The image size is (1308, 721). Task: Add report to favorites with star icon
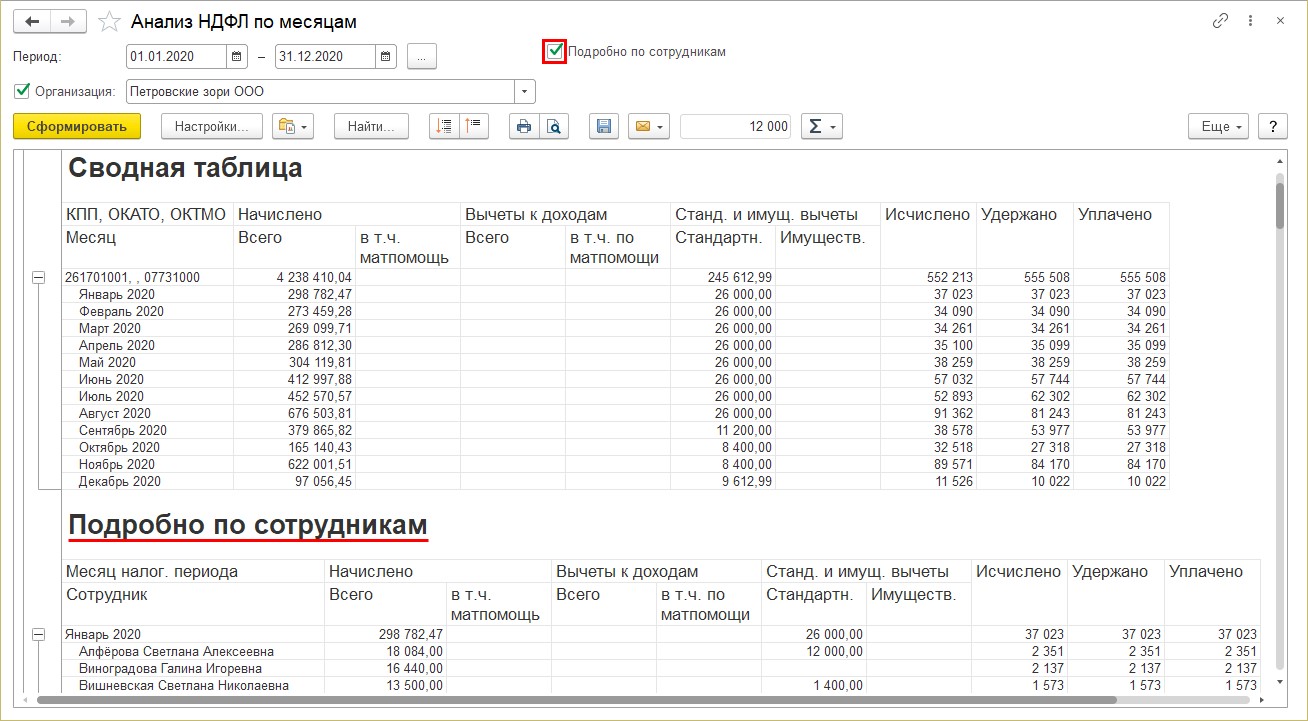coord(111,22)
